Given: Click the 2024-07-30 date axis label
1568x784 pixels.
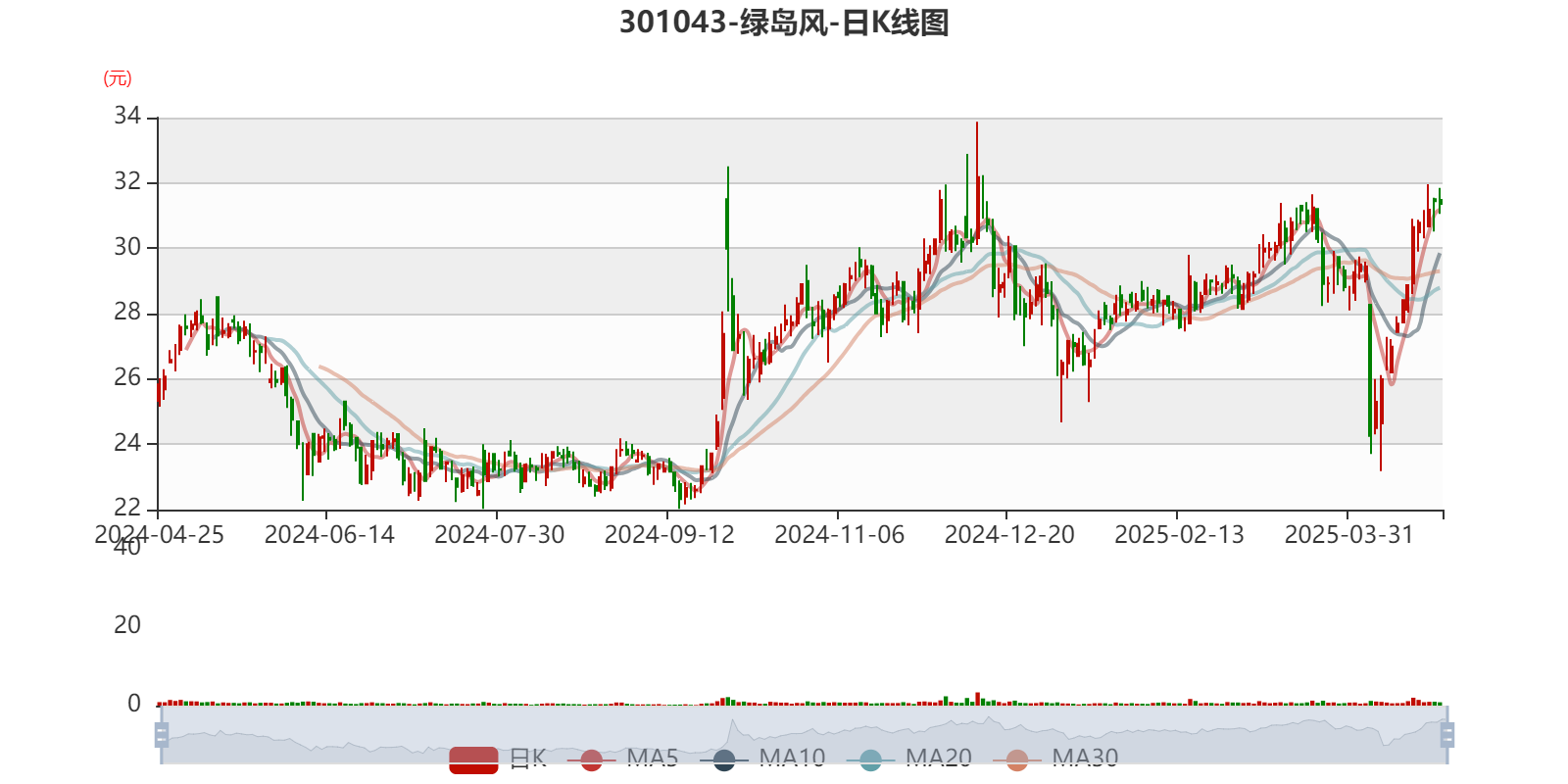Looking at the screenshot, I should pyautogui.click(x=499, y=535).
